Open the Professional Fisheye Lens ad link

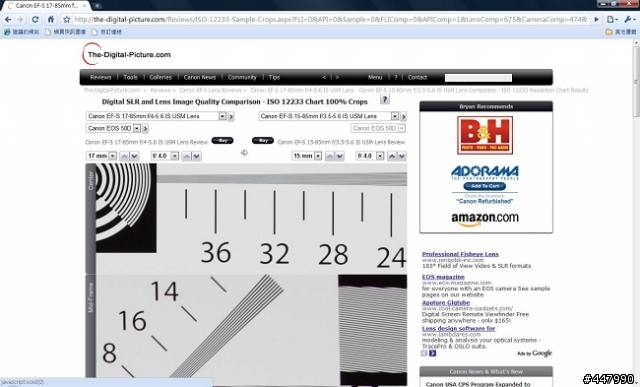coord(460,254)
